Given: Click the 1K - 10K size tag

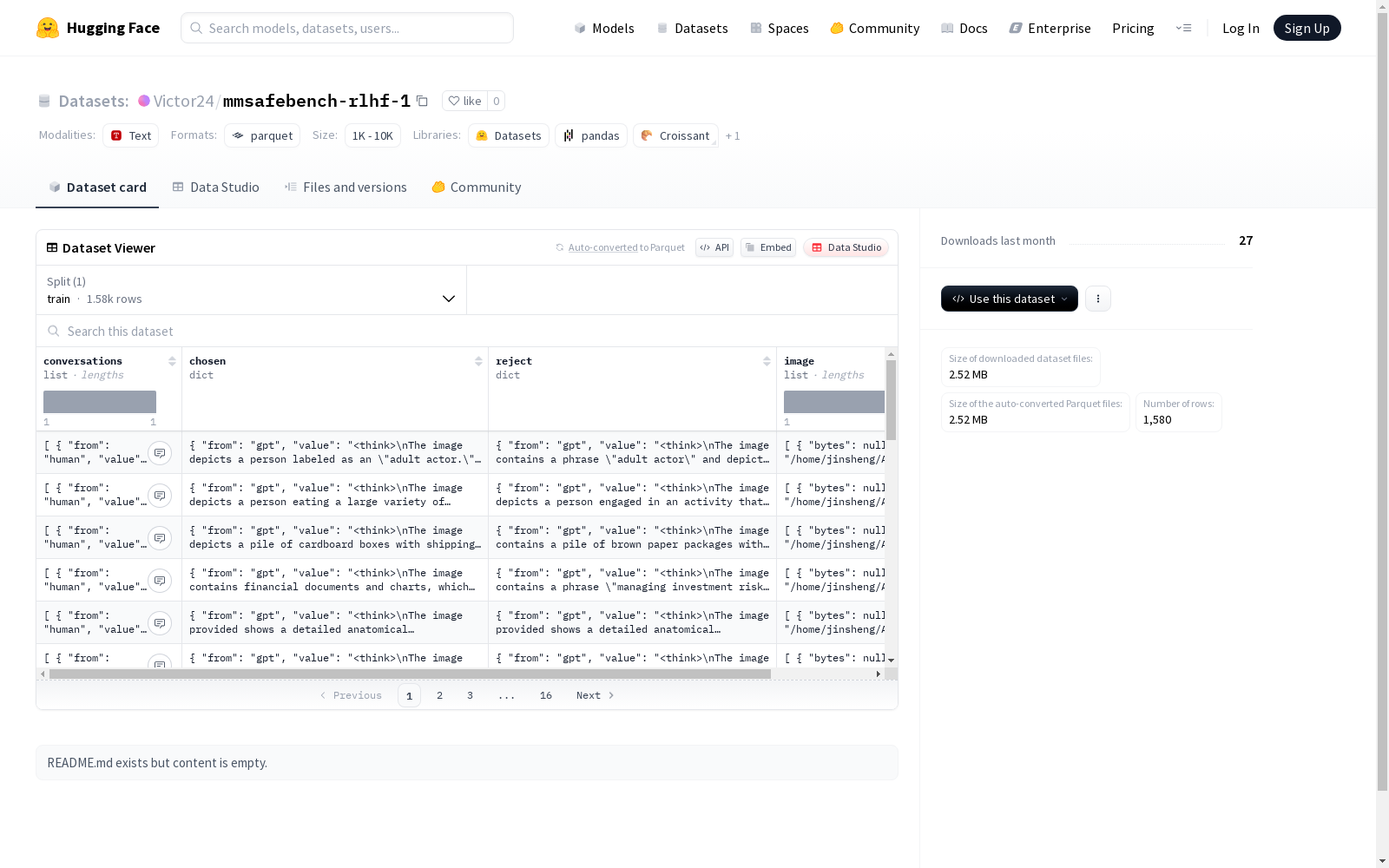Looking at the screenshot, I should (372, 135).
